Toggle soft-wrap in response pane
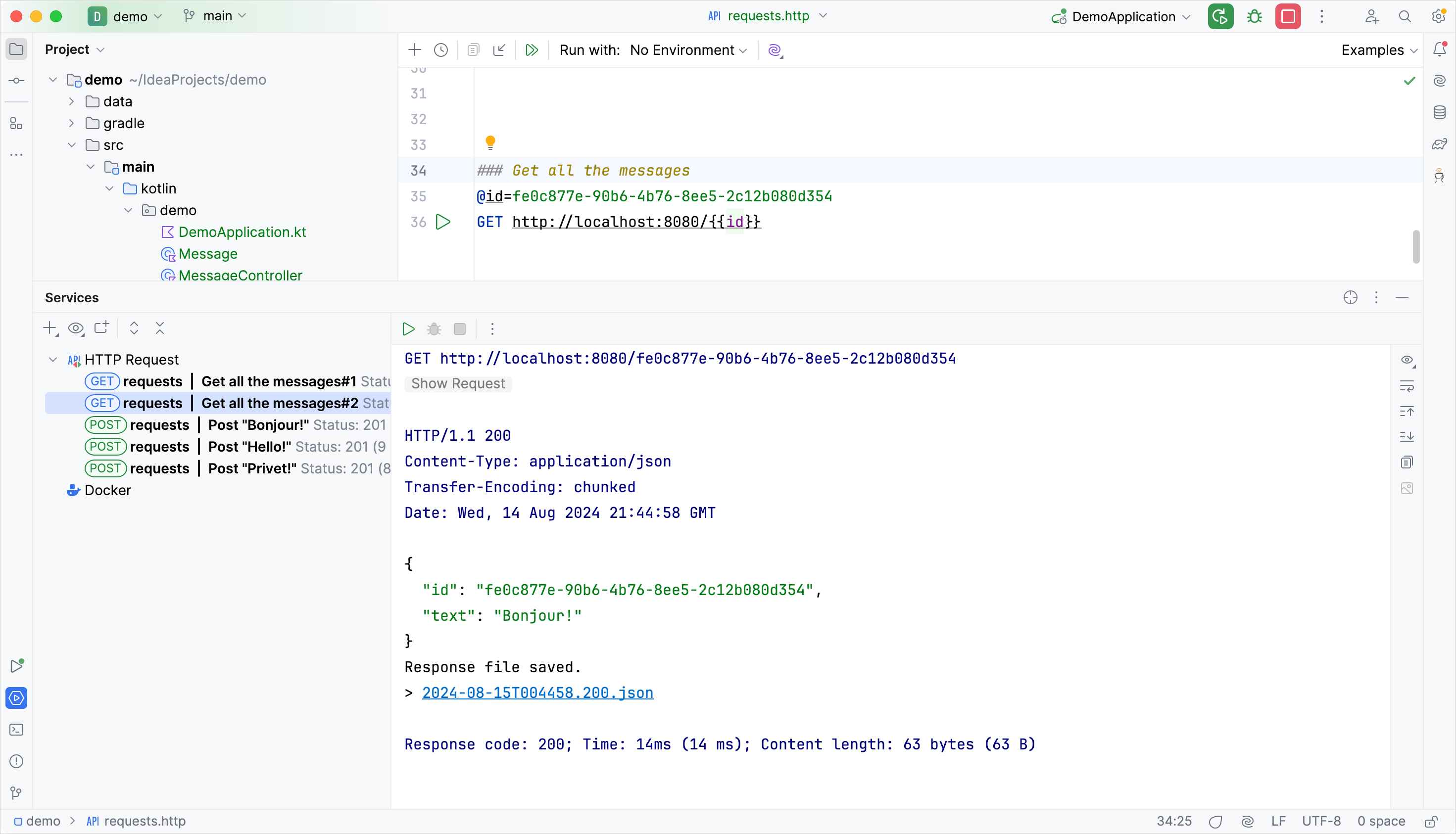 [1407, 386]
